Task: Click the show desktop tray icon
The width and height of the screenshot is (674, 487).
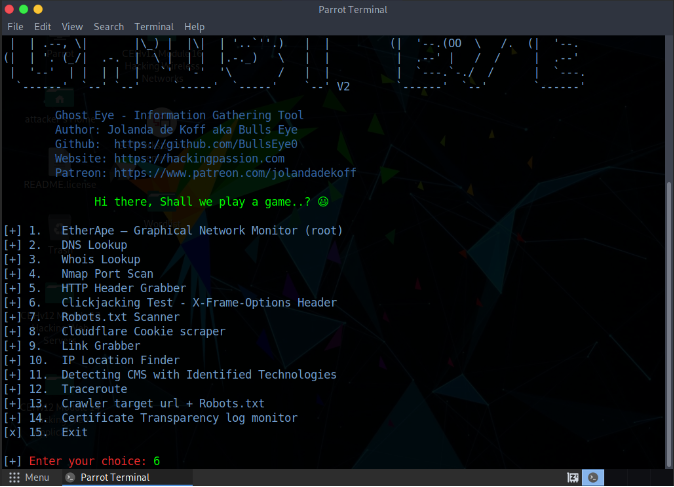Action: 573,478
